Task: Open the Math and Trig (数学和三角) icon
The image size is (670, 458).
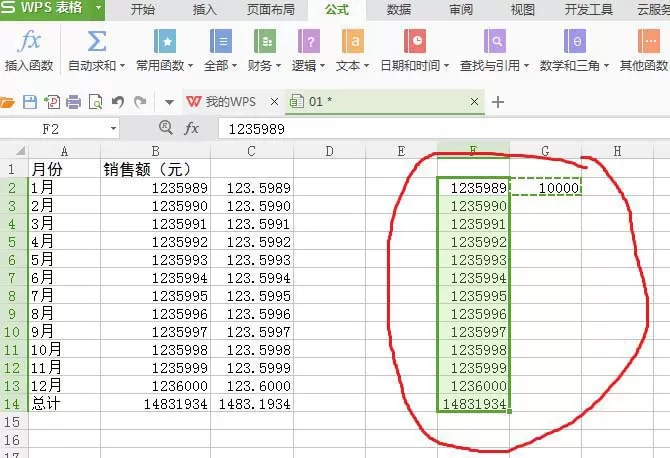Action: pos(574,41)
